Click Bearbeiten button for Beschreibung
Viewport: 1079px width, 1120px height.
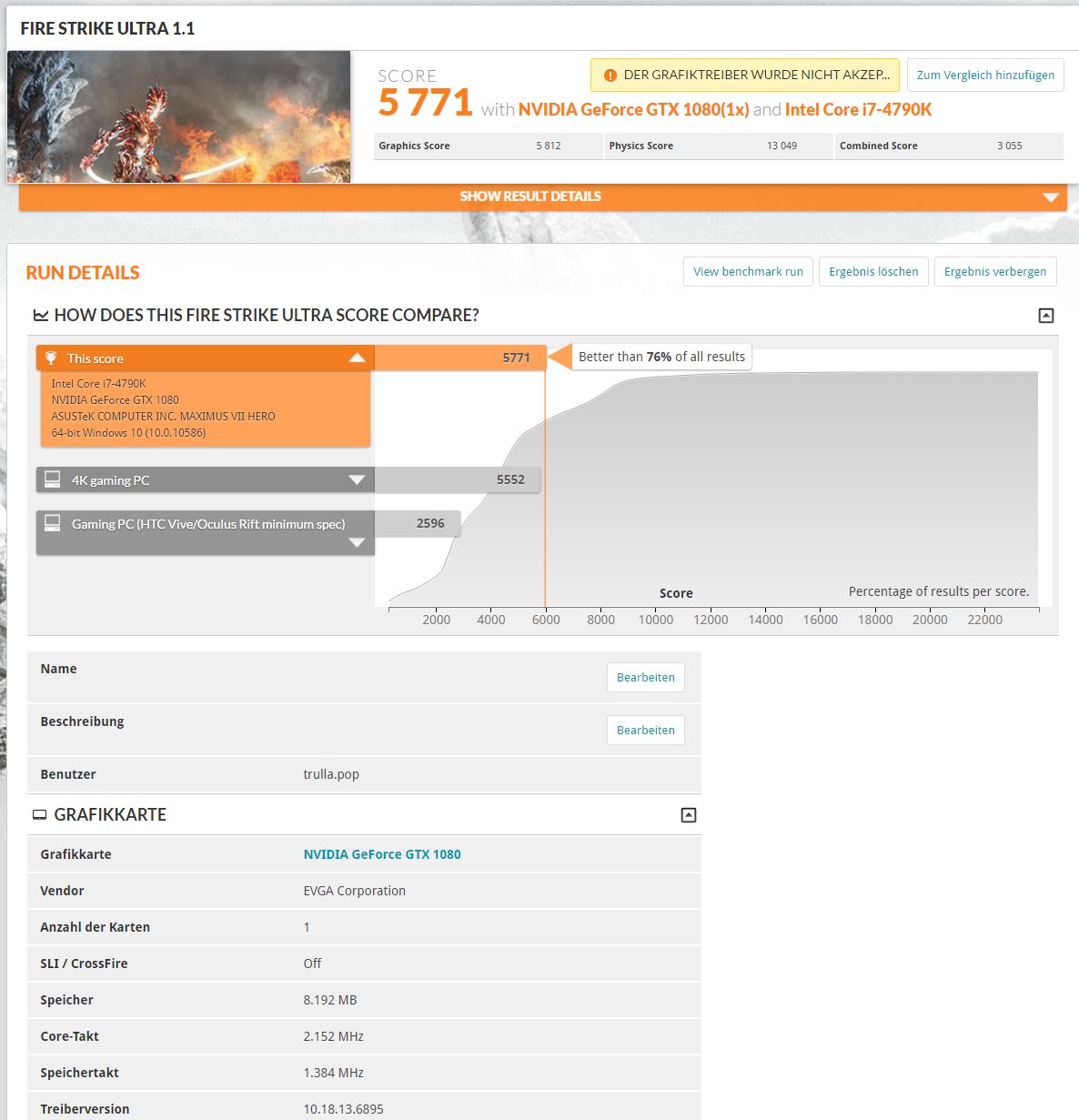click(x=646, y=731)
